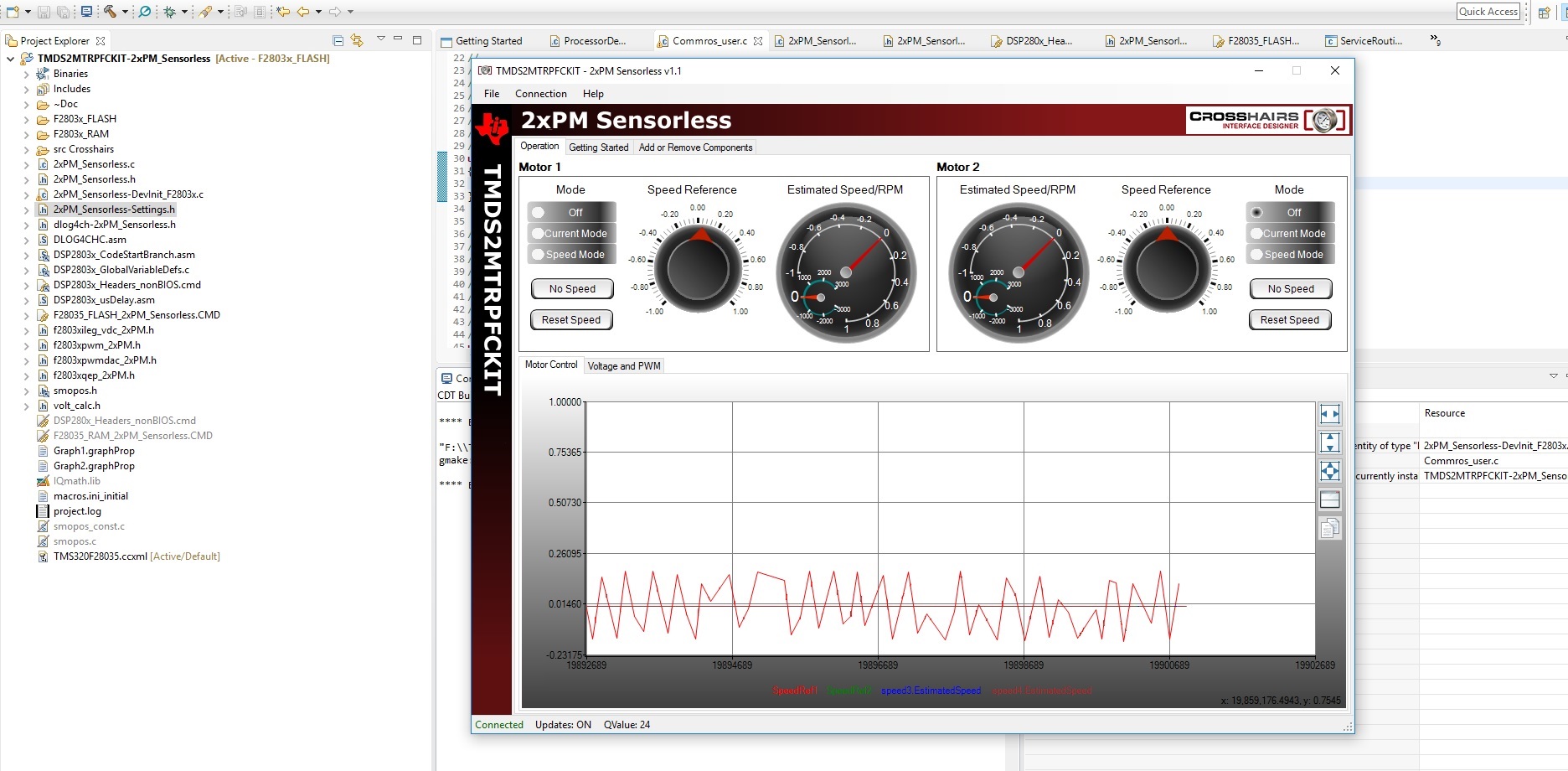The height and width of the screenshot is (771, 1568).
Task: Switch to ProcessorDe... editor tab
Action: click(x=589, y=40)
